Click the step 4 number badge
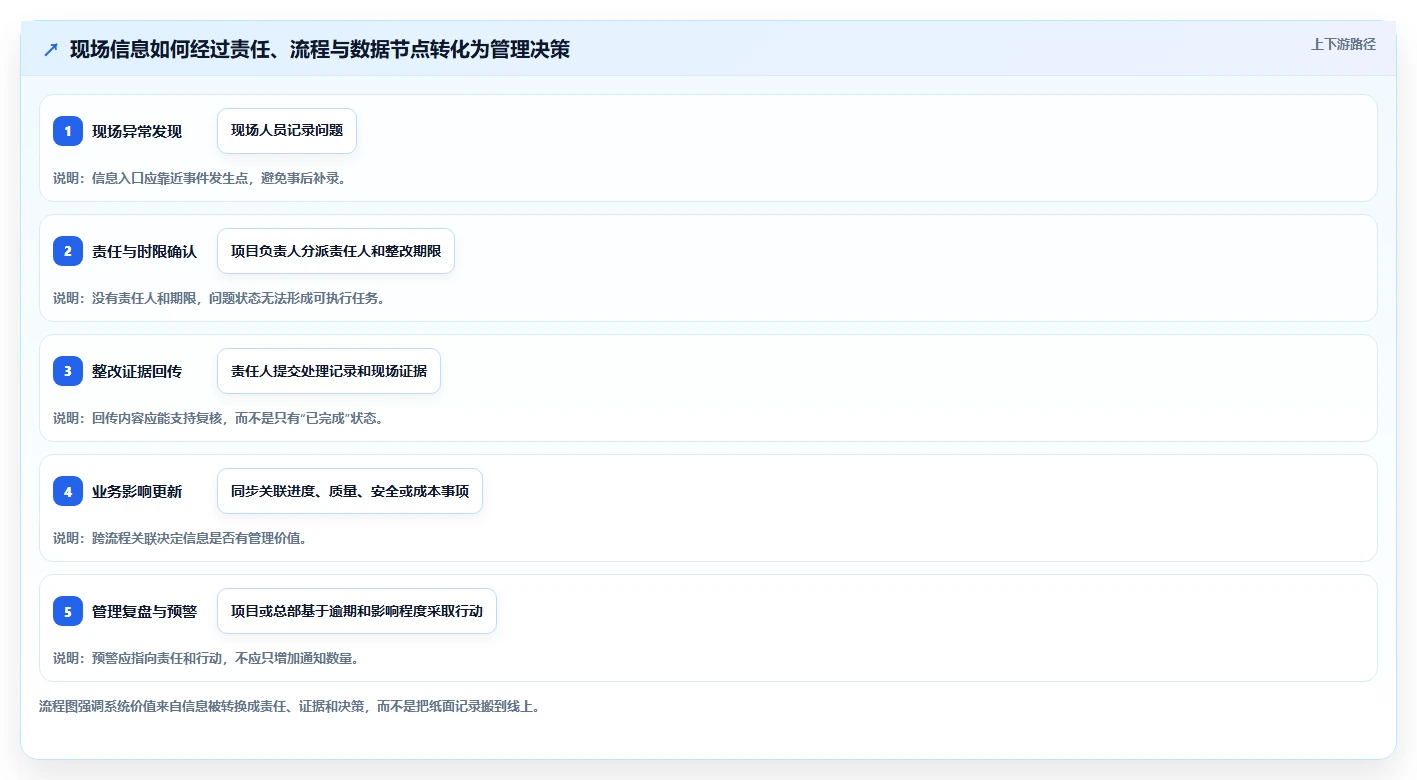Viewport: 1417px width, 780px height. click(68, 491)
